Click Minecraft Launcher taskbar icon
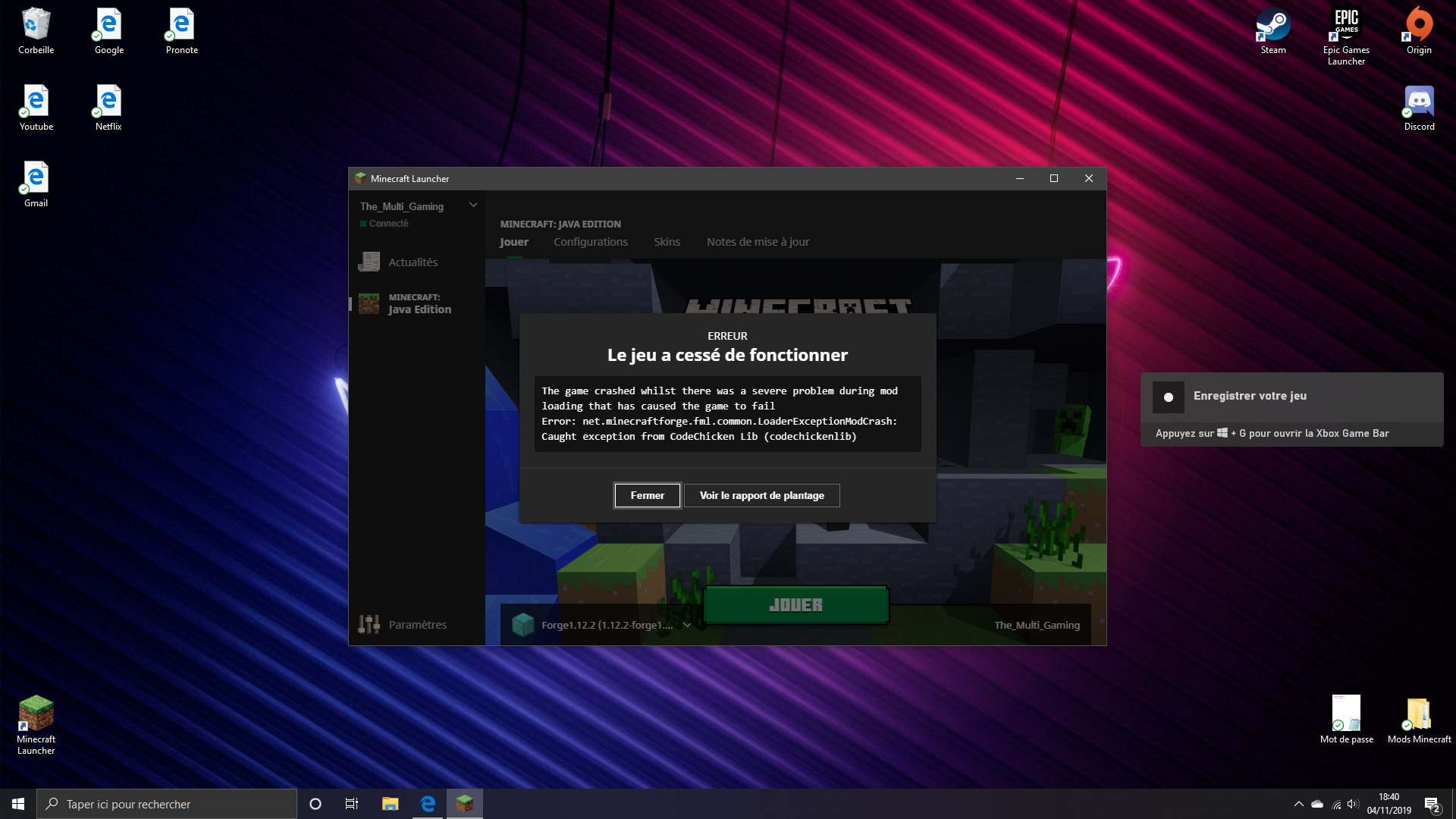The image size is (1456, 819). 465,804
